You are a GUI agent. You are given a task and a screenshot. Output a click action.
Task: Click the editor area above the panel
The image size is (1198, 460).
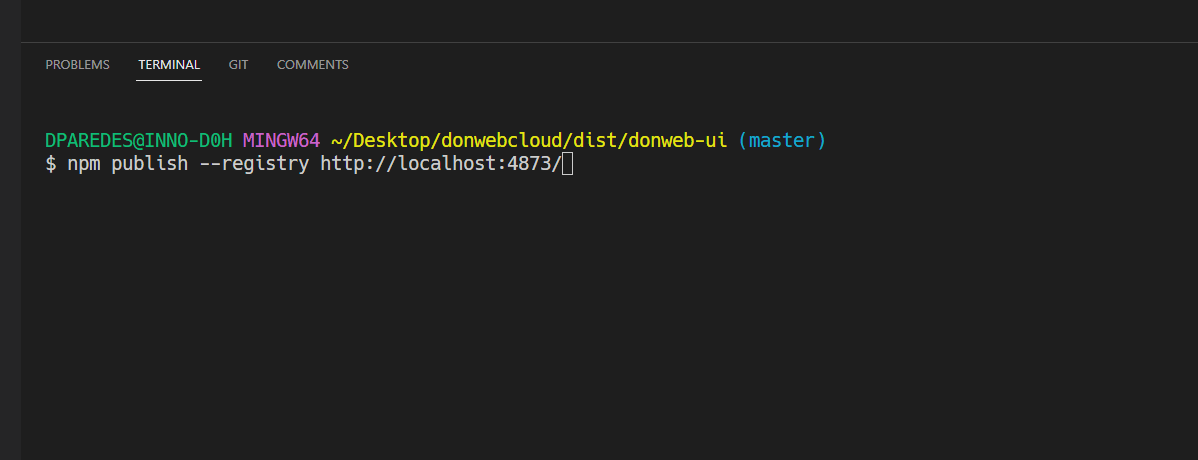(x=600, y=20)
